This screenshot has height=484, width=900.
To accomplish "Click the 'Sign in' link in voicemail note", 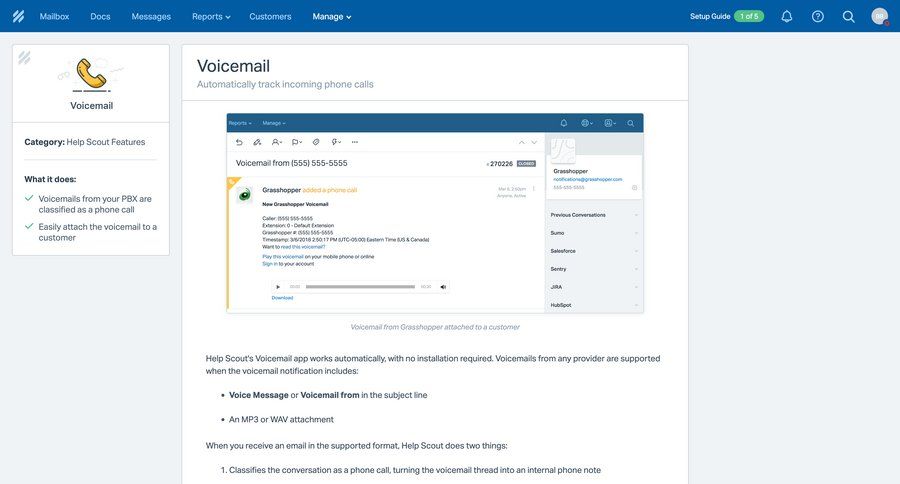I will coord(270,264).
